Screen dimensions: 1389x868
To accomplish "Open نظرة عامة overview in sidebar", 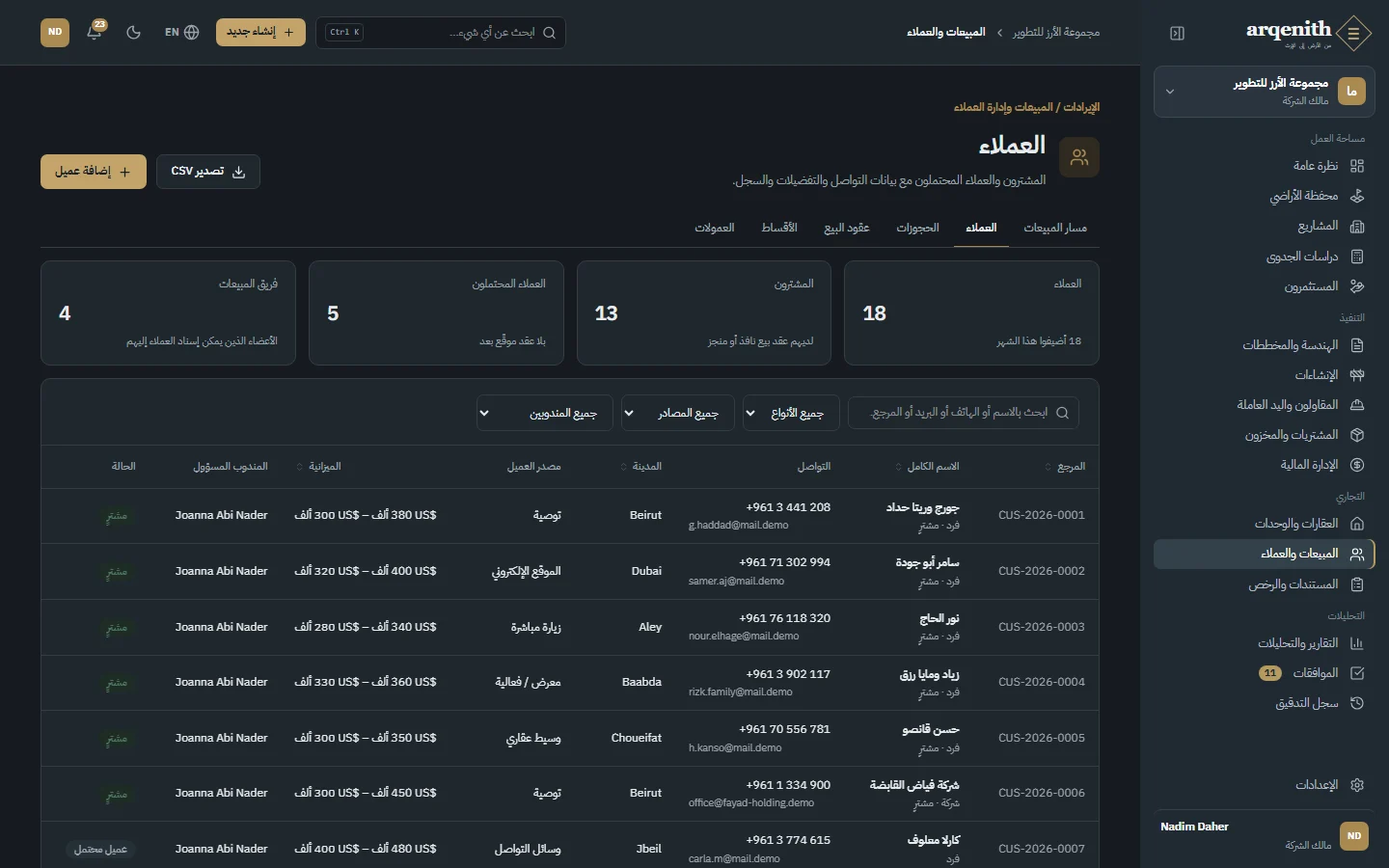I will click(x=1264, y=166).
